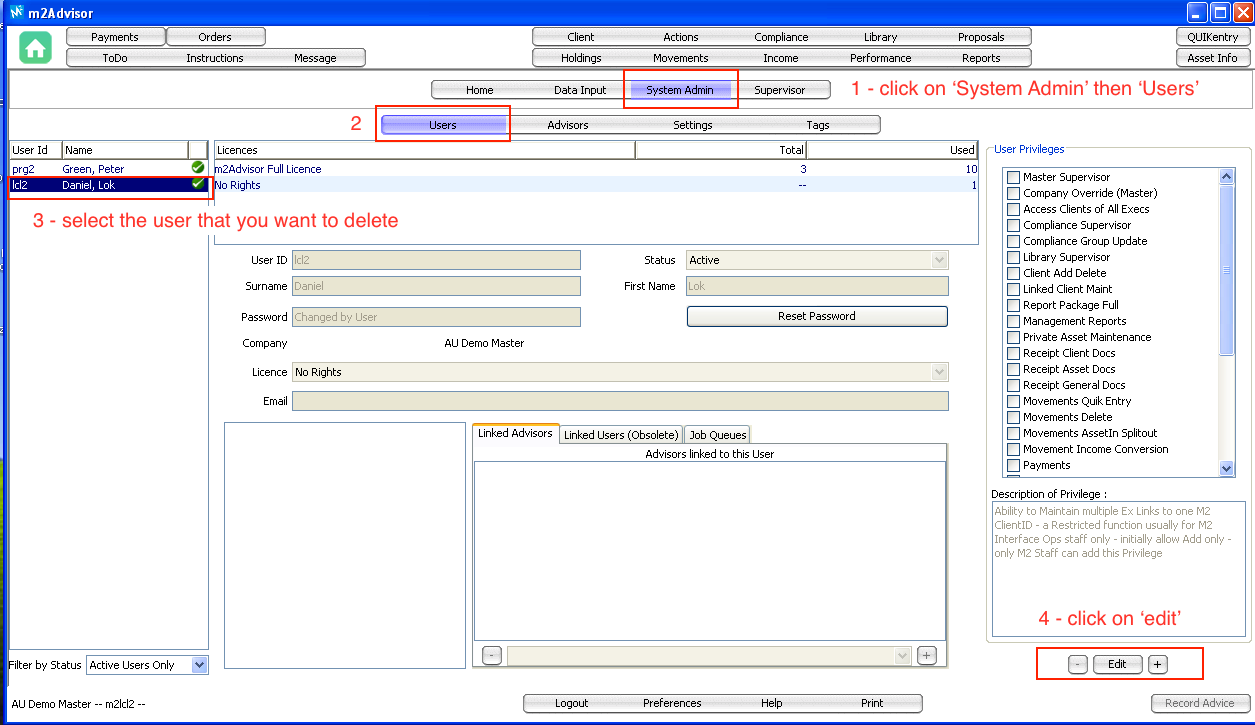Expand the Licence dropdown
This screenshot has height=725, width=1255.
coord(939,372)
